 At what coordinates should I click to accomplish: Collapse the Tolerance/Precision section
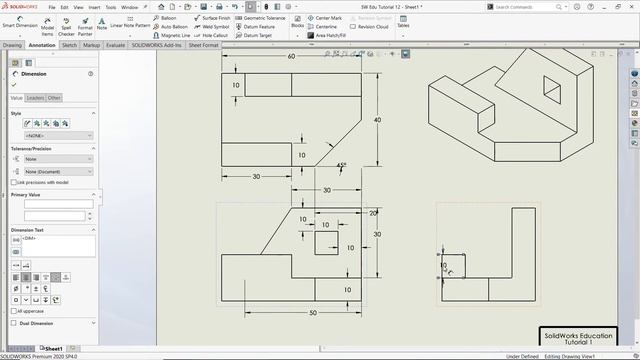pos(93,149)
